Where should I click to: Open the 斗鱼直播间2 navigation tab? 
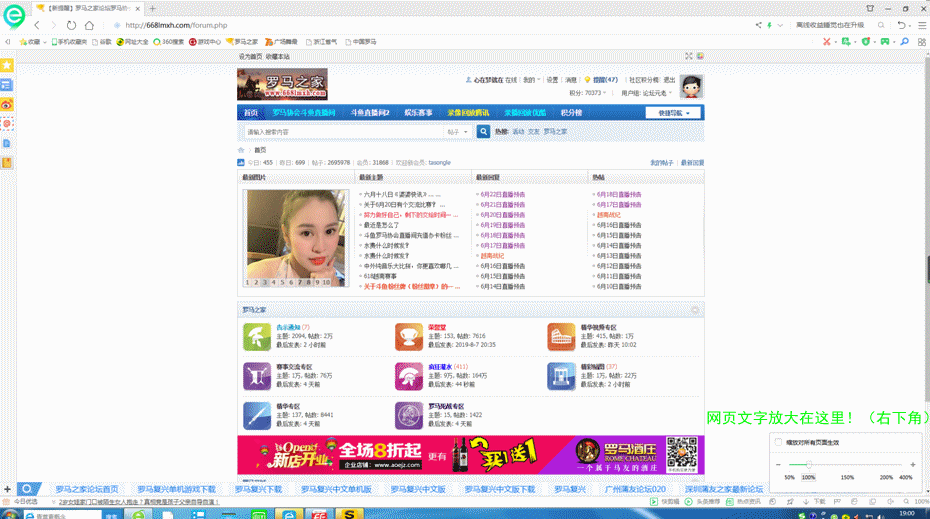tap(370, 113)
